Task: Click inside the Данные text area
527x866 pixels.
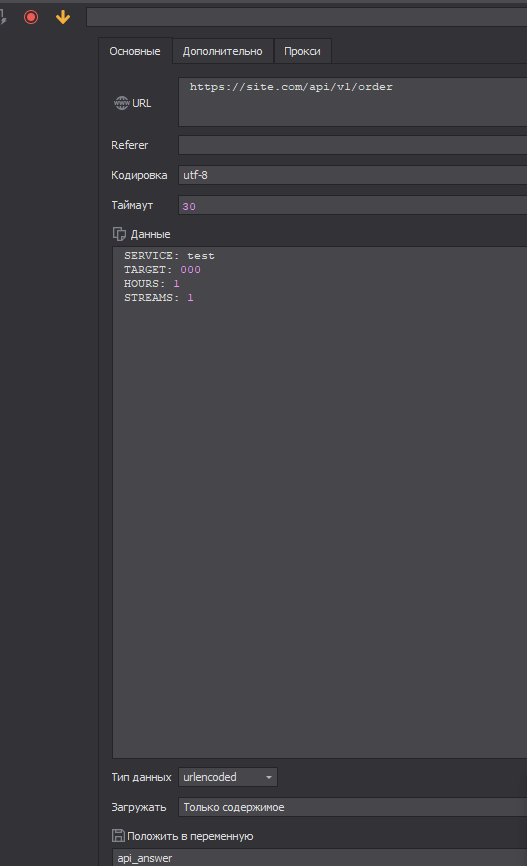Action: coord(320,503)
